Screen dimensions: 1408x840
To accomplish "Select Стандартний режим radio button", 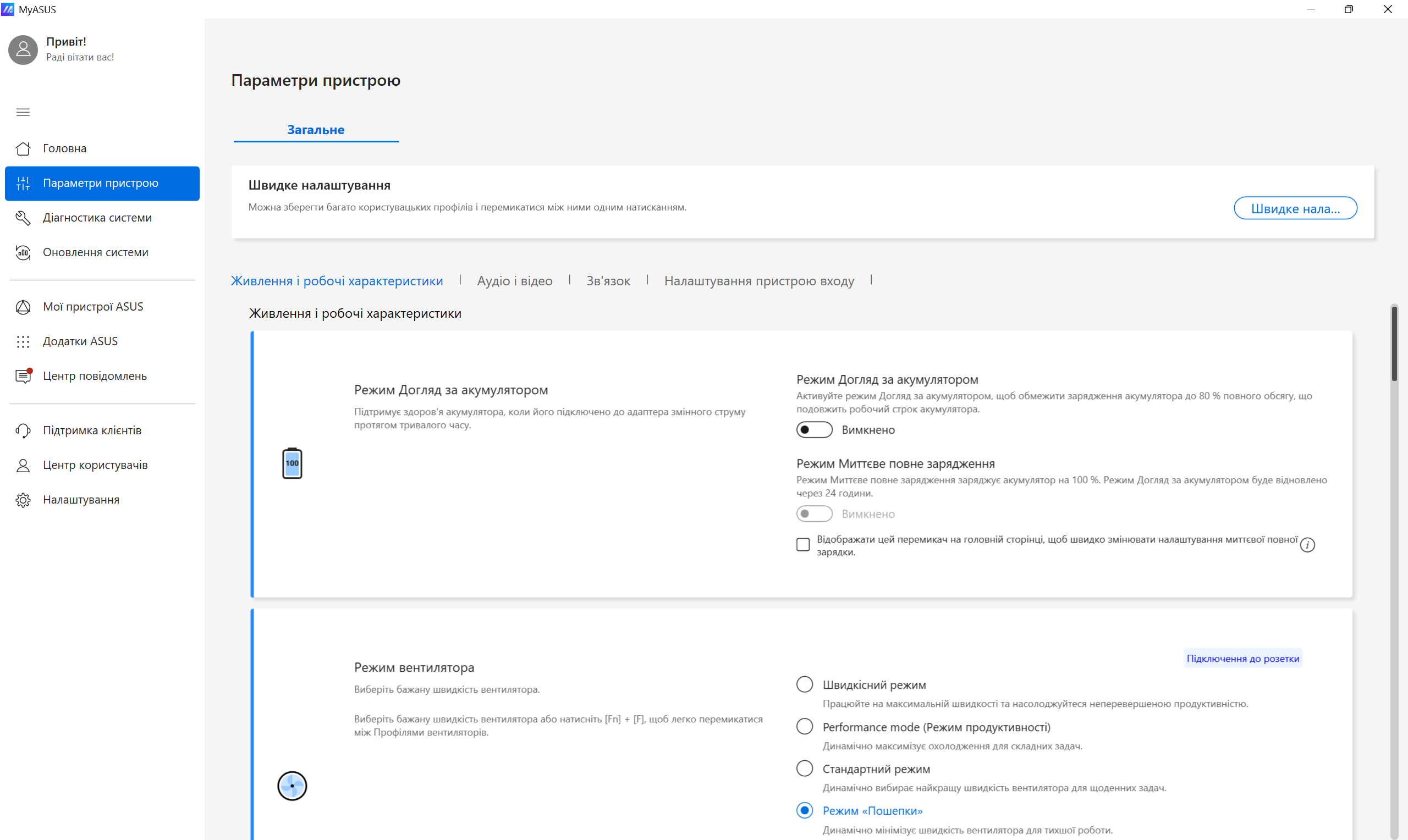I will click(804, 768).
